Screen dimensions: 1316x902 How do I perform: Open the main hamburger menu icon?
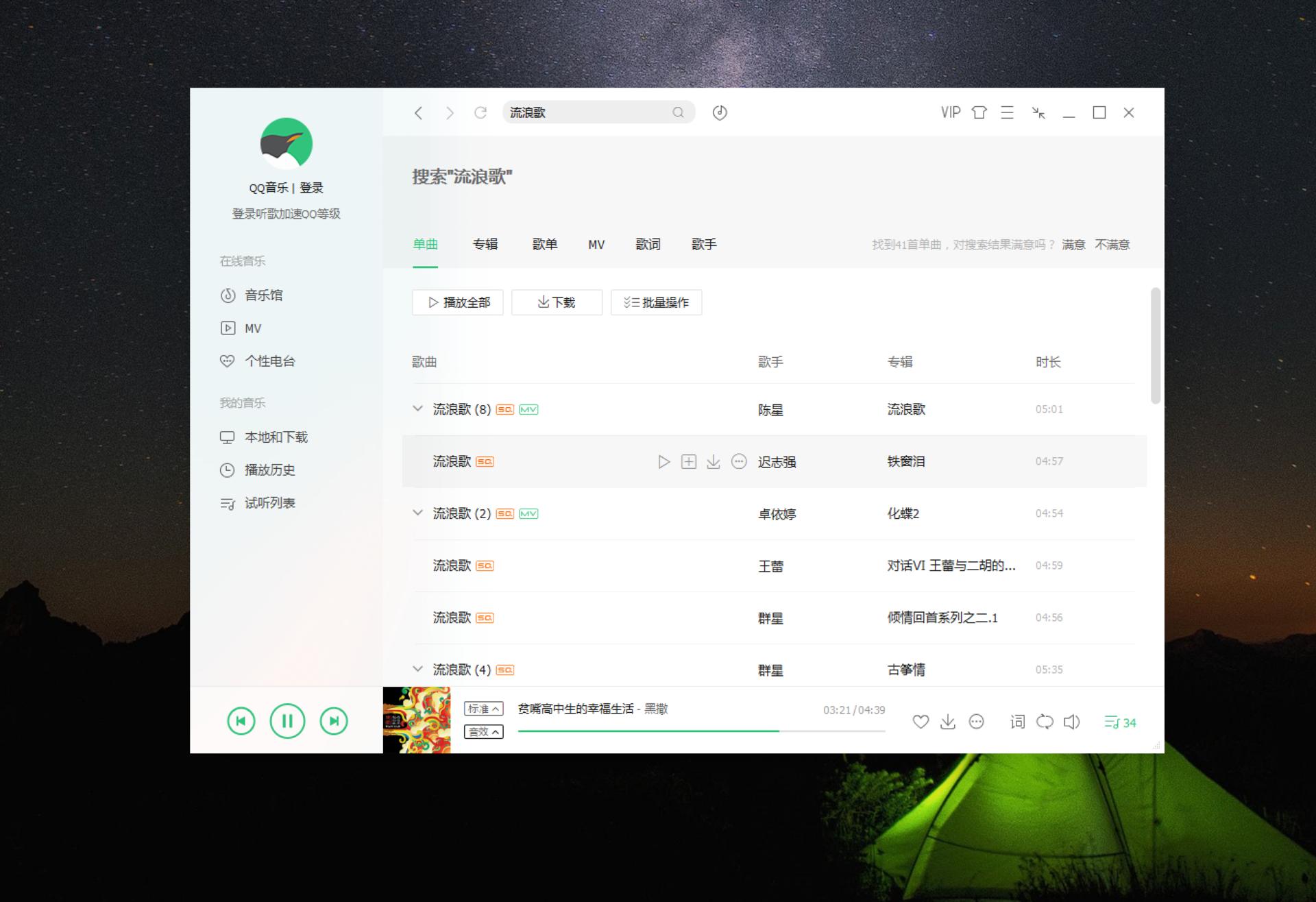1007,112
